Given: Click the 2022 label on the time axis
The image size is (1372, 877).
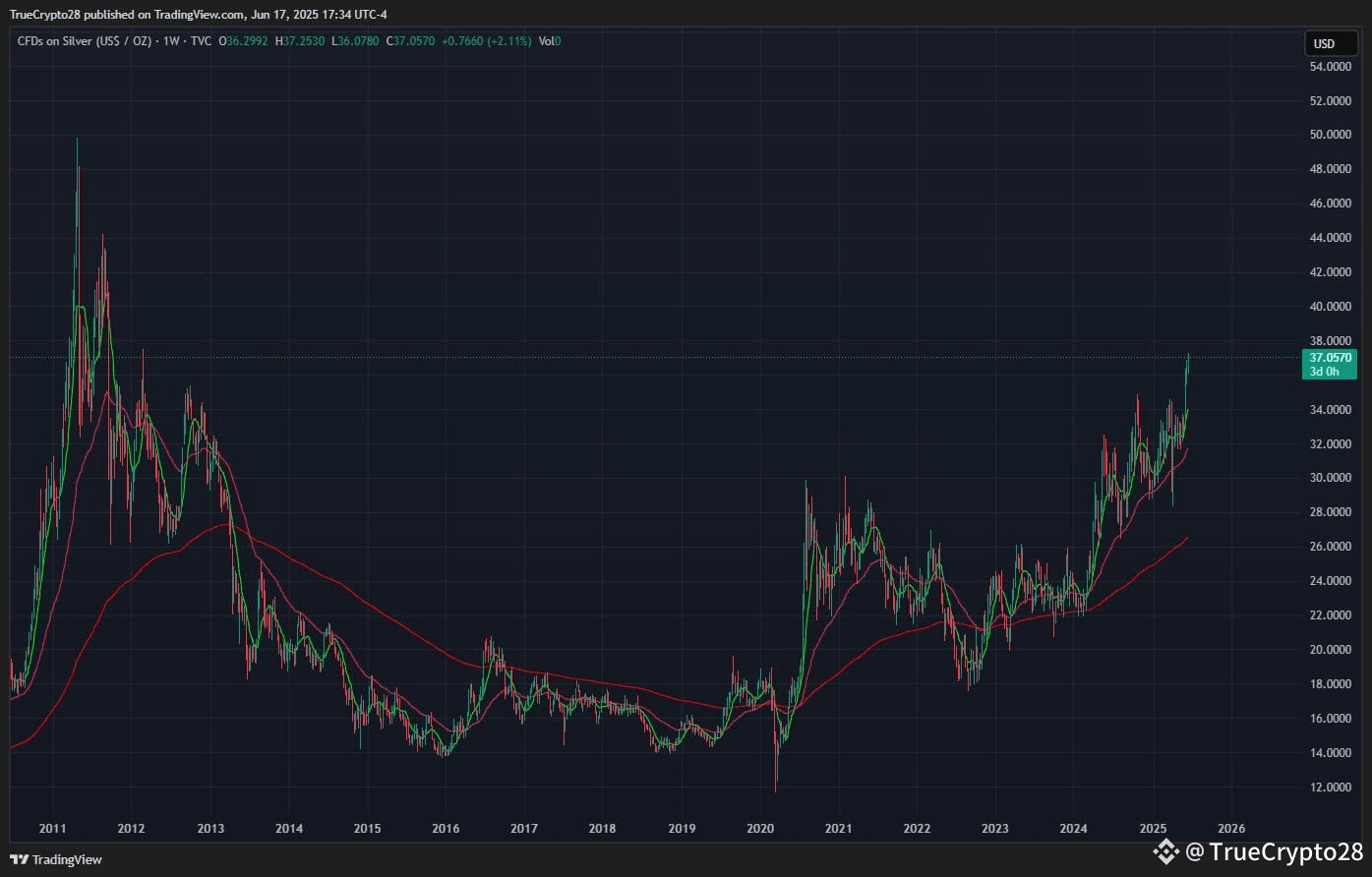Looking at the screenshot, I should point(917,829).
